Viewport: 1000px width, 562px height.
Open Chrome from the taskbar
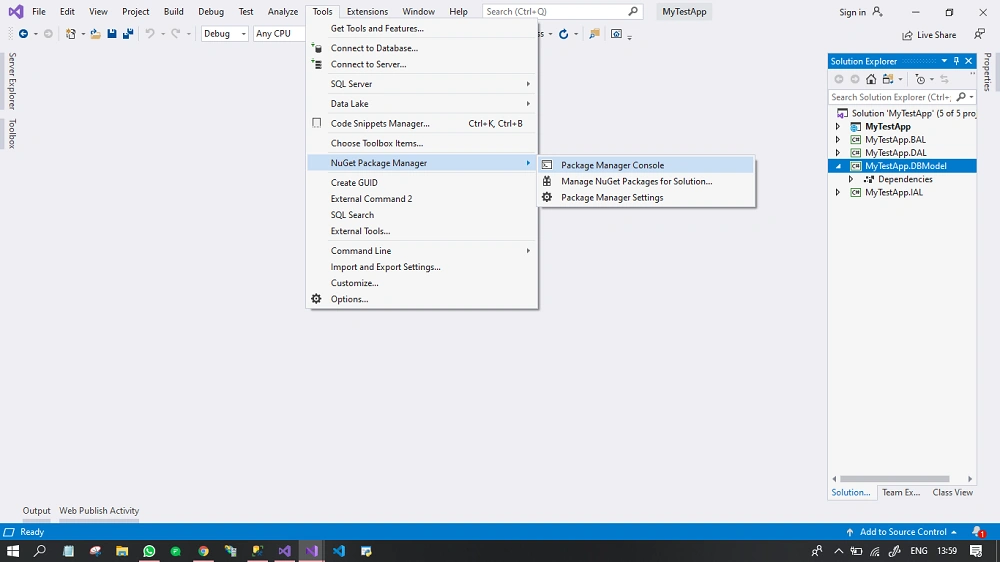click(203, 551)
